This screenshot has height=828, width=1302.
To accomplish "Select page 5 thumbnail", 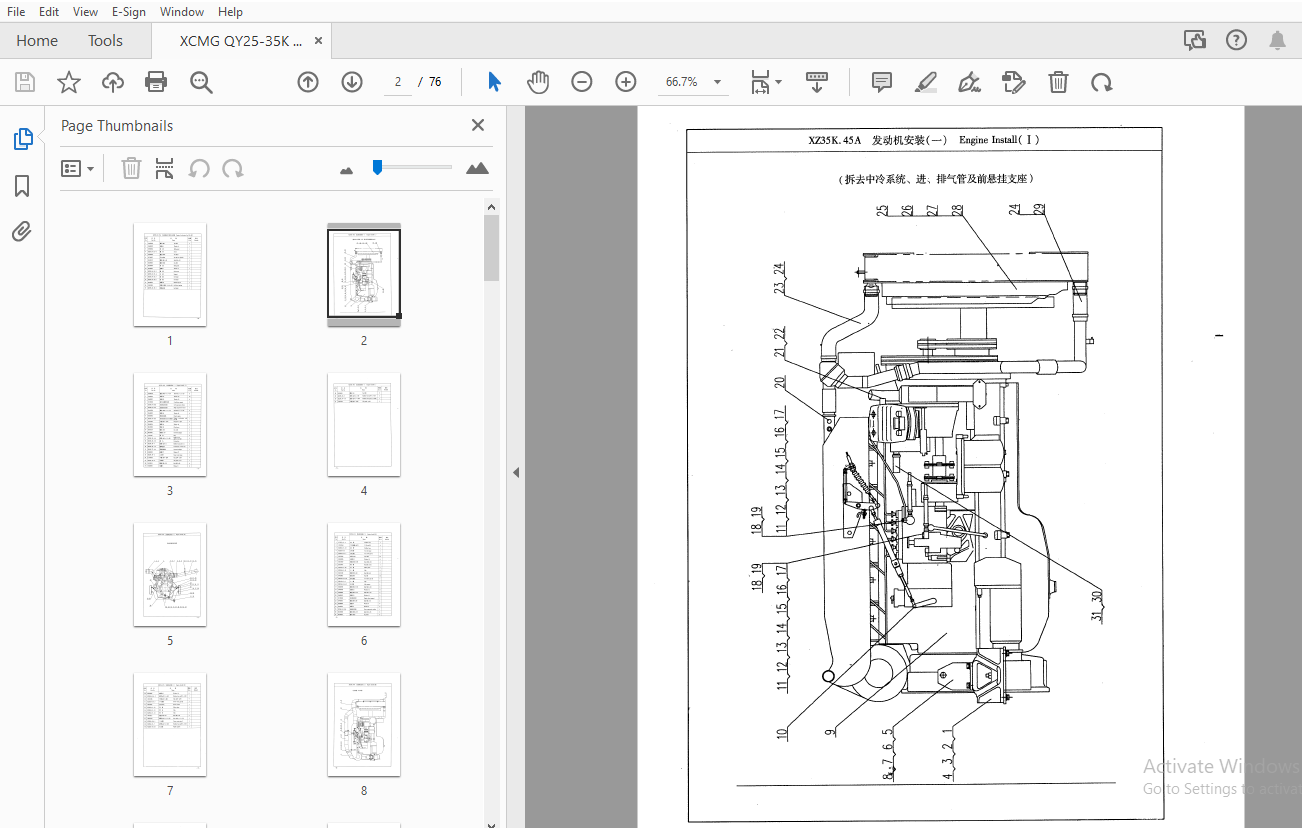I will [x=170, y=575].
